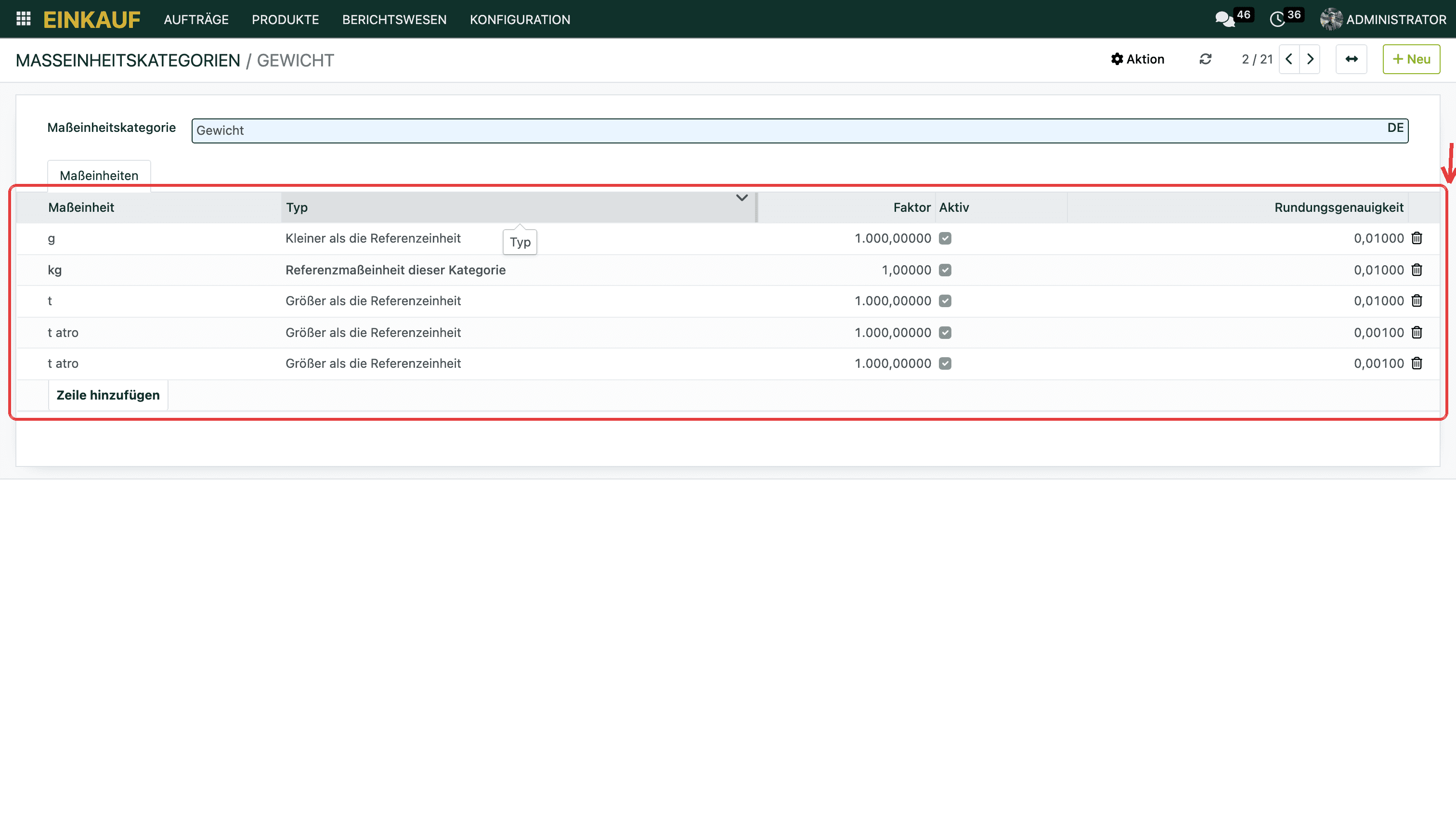Viewport: 1456px width, 828px height.
Task: Open the Produkte menu
Action: click(x=286, y=19)
